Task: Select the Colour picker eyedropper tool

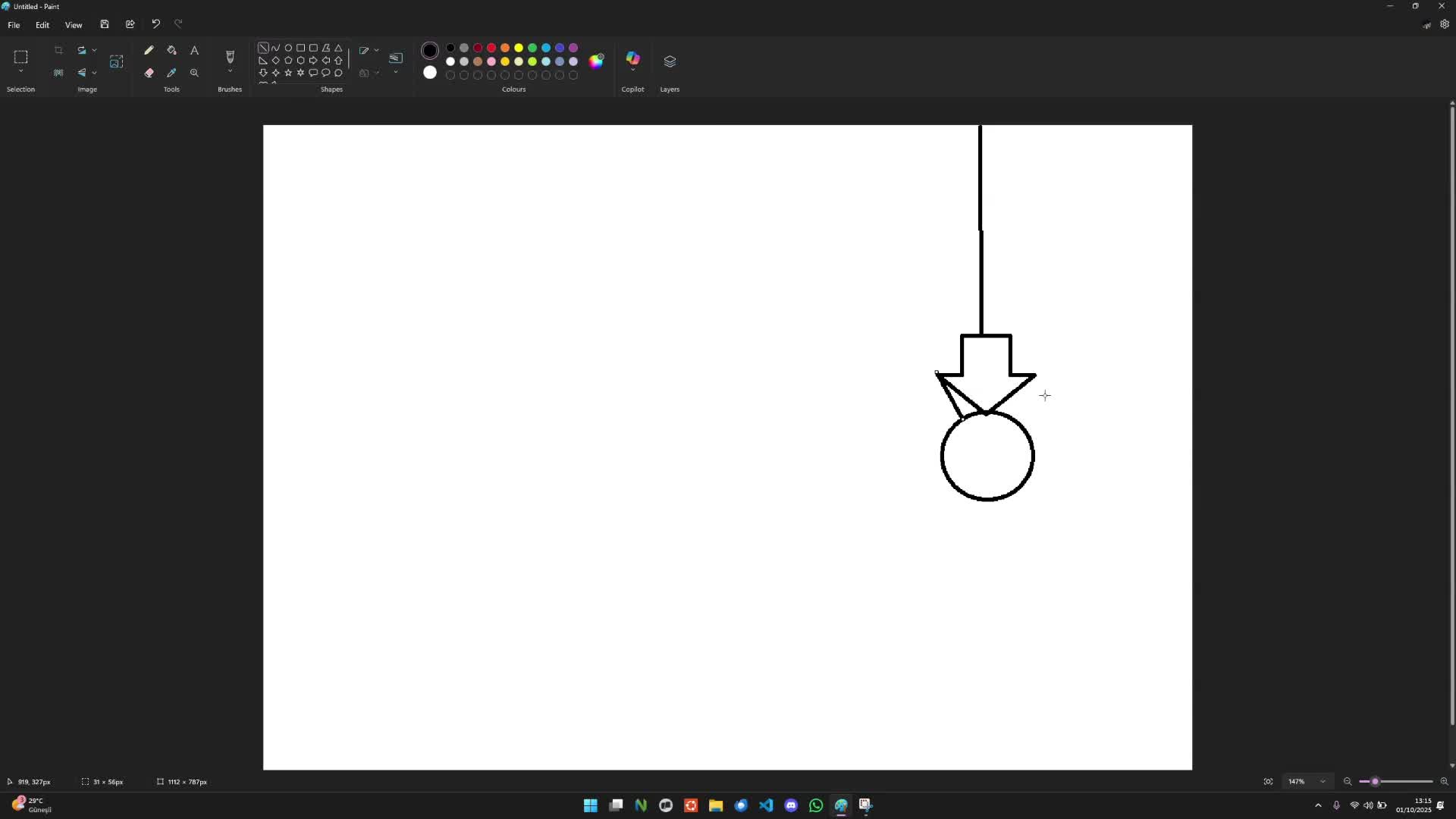Action: (171, 73)
